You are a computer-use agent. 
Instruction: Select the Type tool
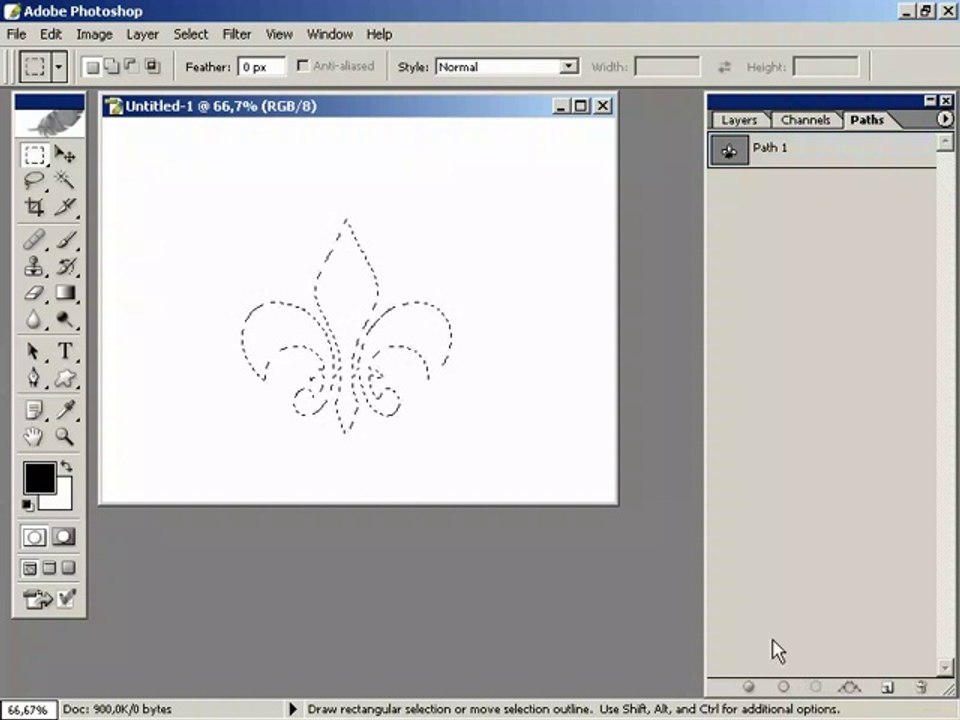point(65,351)
